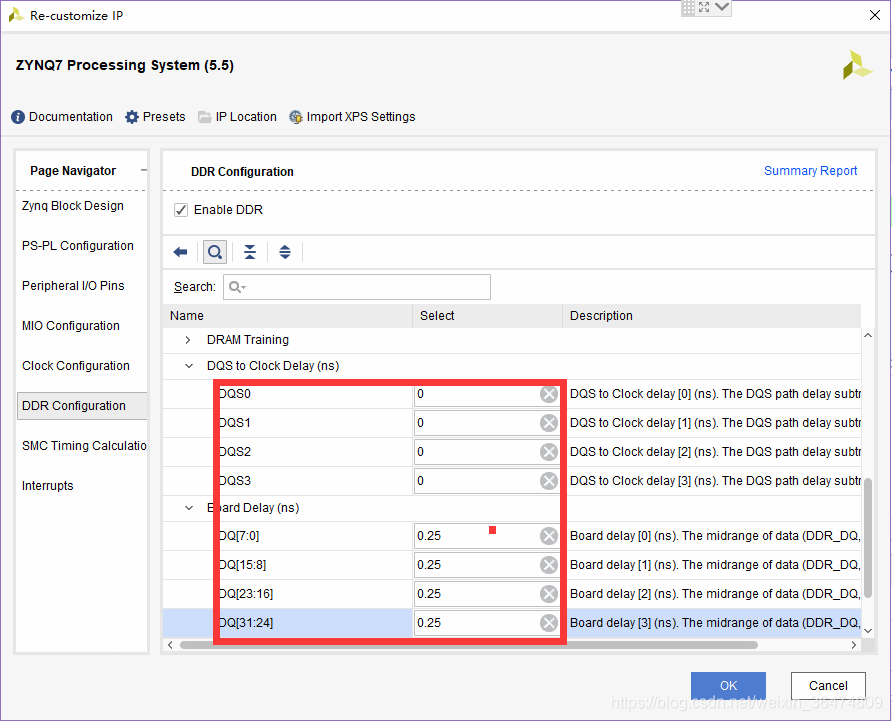Select MIO Configuration in Page Navigator
Viewport: 892px width, 721px height.
pos(71,326)
